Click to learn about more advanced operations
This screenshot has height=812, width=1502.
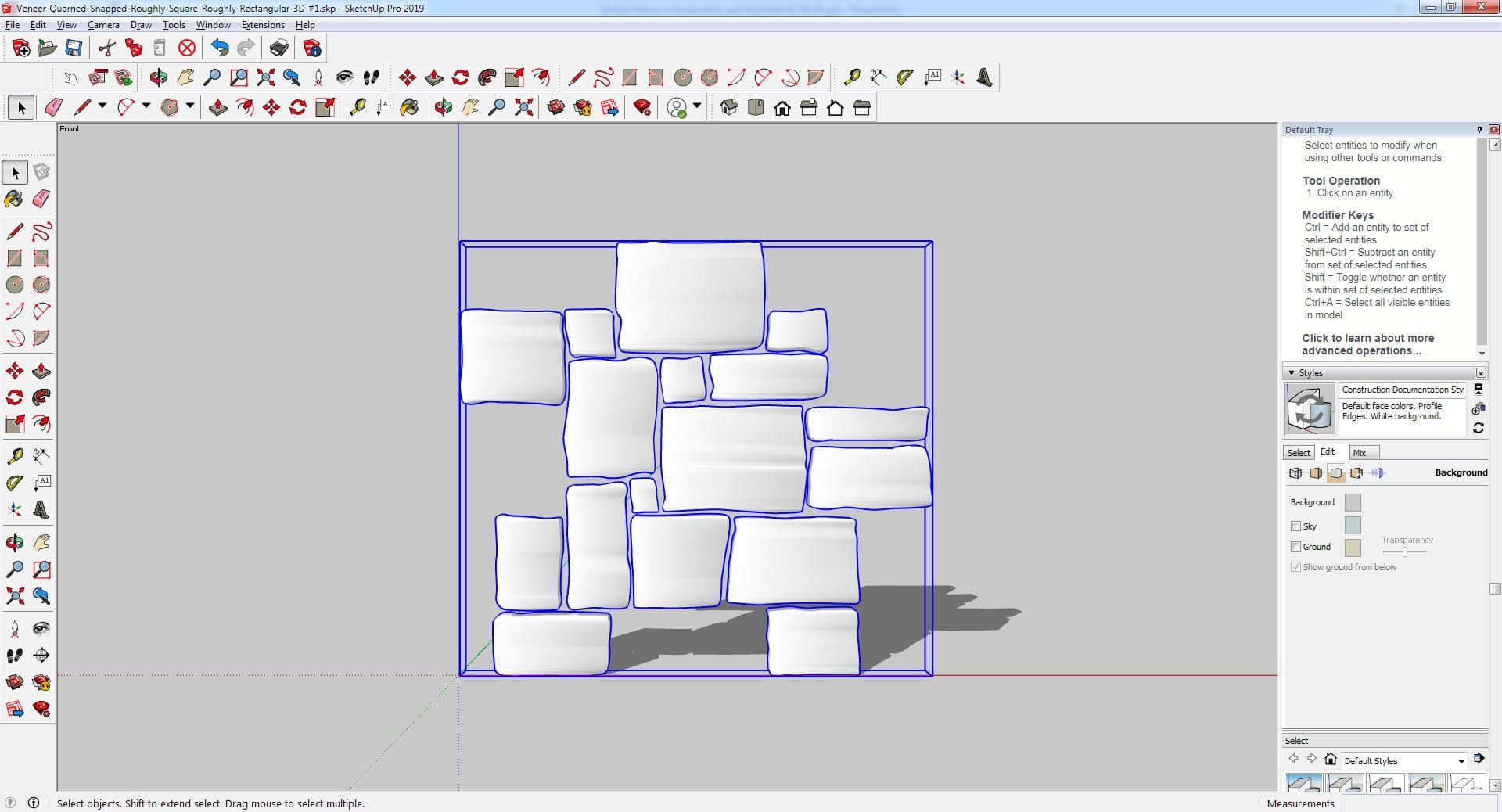pyautogui.click(x=1367, y=344)
